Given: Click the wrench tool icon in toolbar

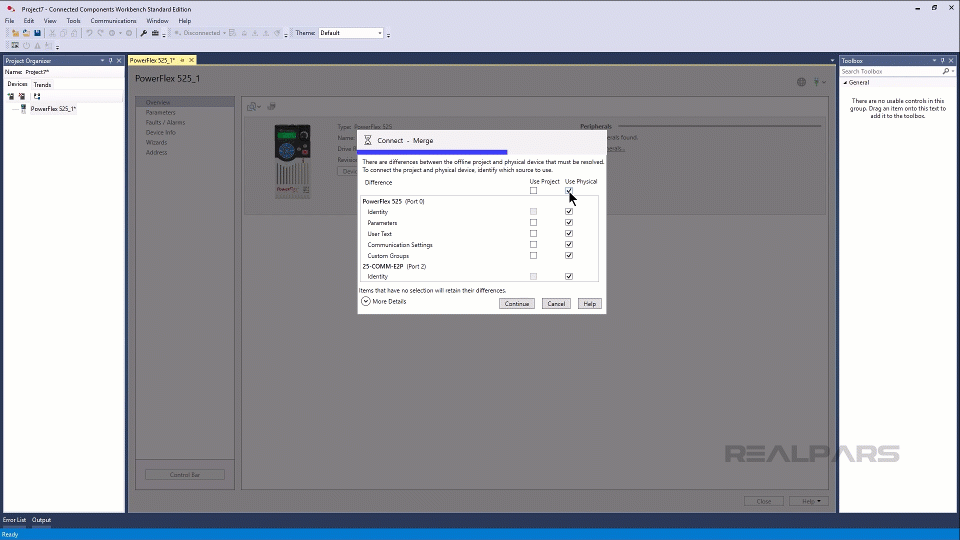Looking at the screenshot, I should (143, 33).
